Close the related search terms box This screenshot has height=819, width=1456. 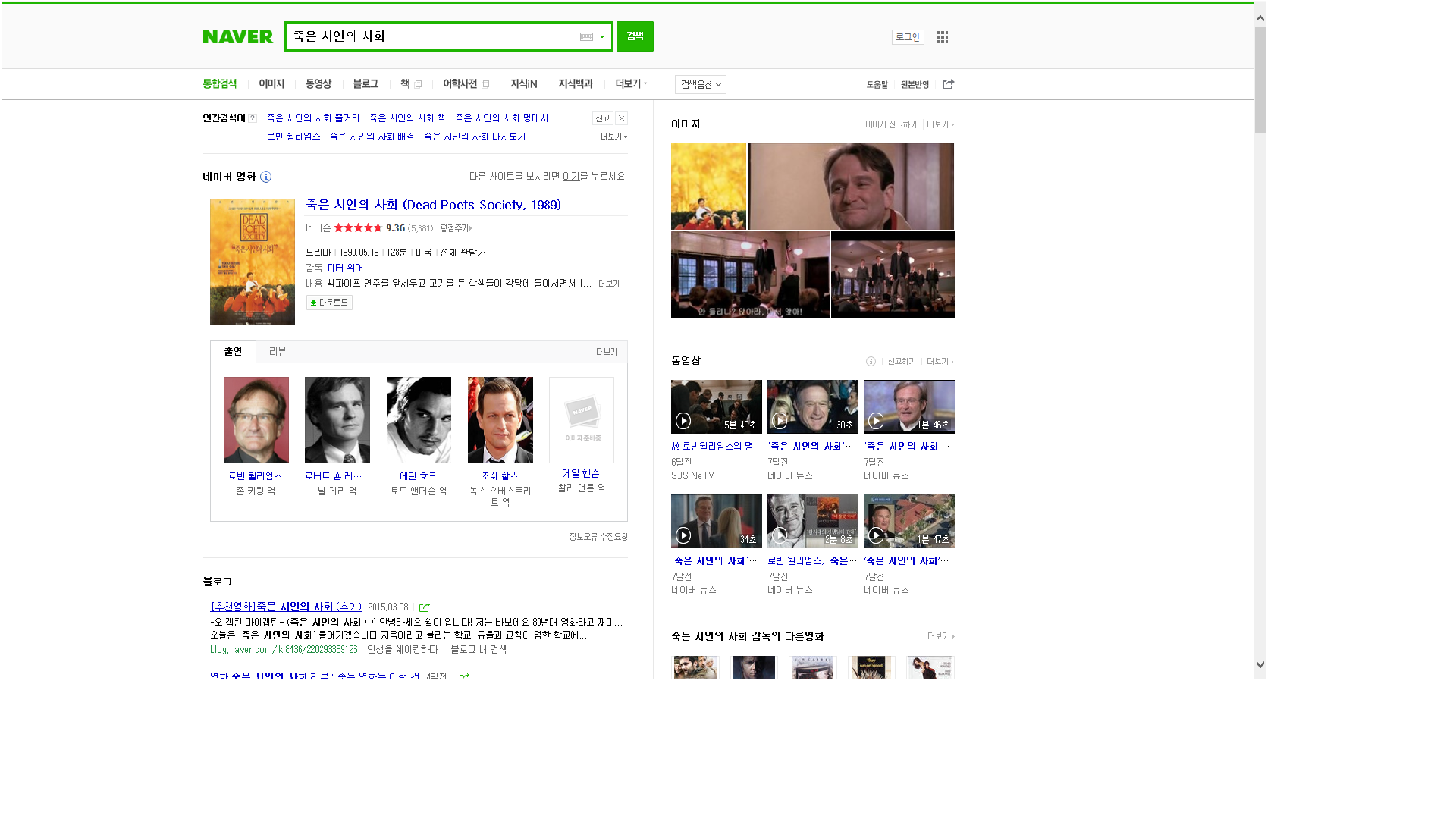[622, 118]
